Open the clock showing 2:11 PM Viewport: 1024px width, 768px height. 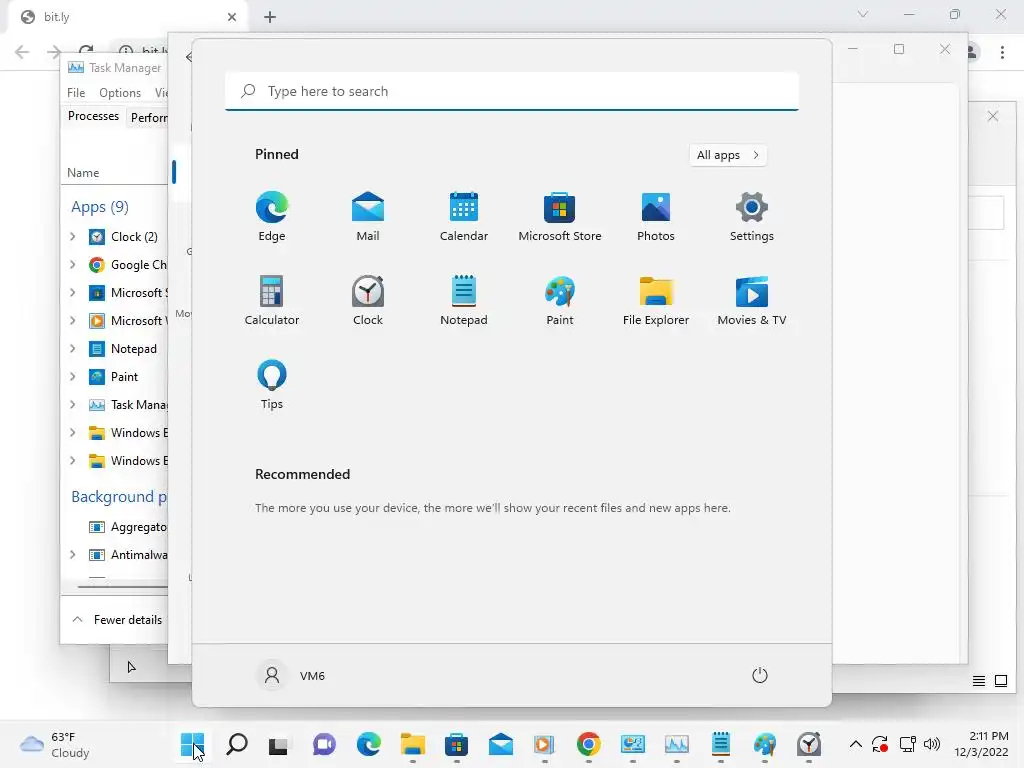pyautogui.click(x=981, y=744)
